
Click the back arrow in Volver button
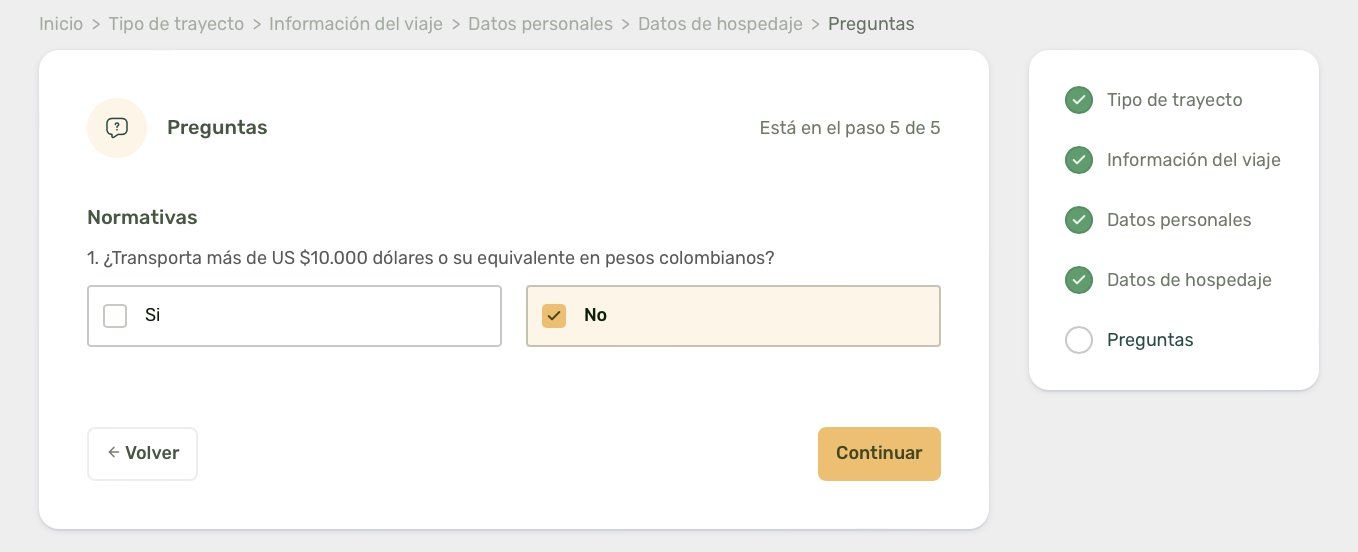tap(113, 453)
